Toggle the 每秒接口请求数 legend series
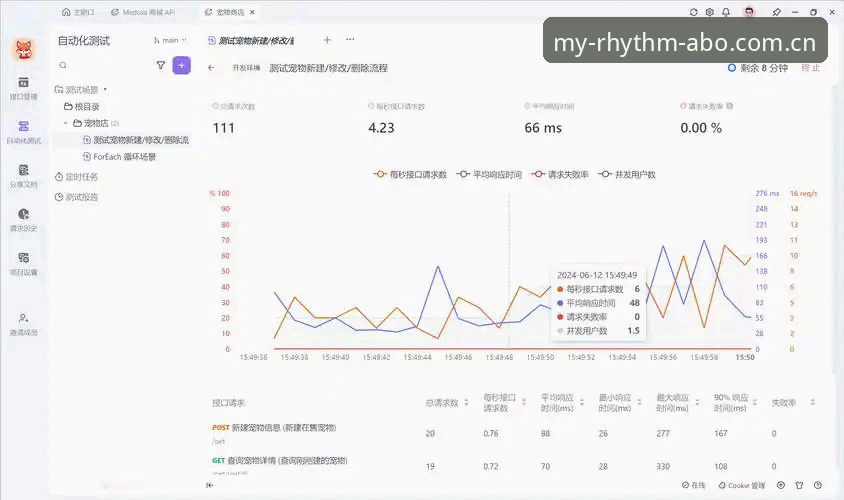 coord(410,174)
